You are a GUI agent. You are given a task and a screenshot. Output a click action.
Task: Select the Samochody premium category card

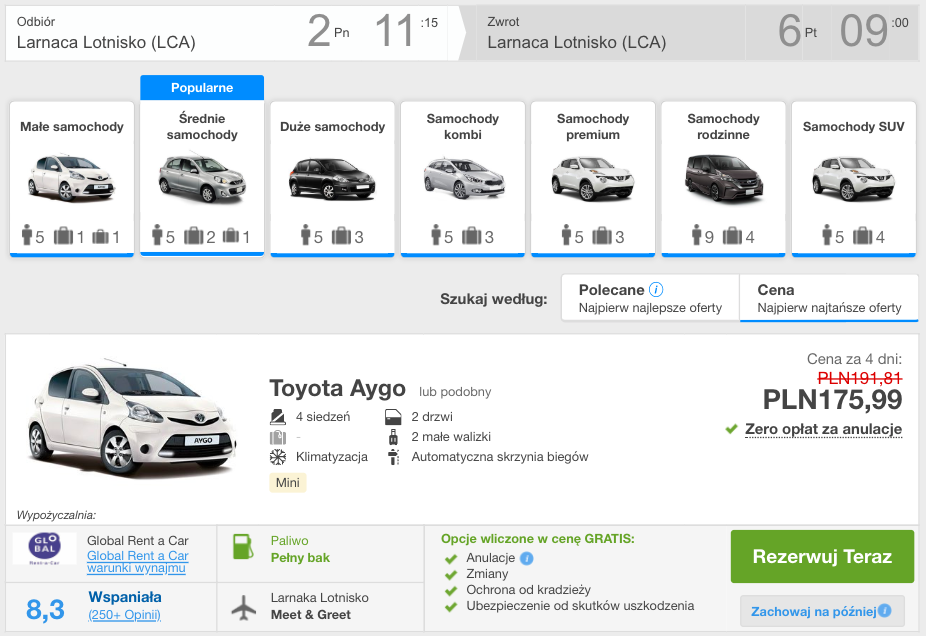593,179
